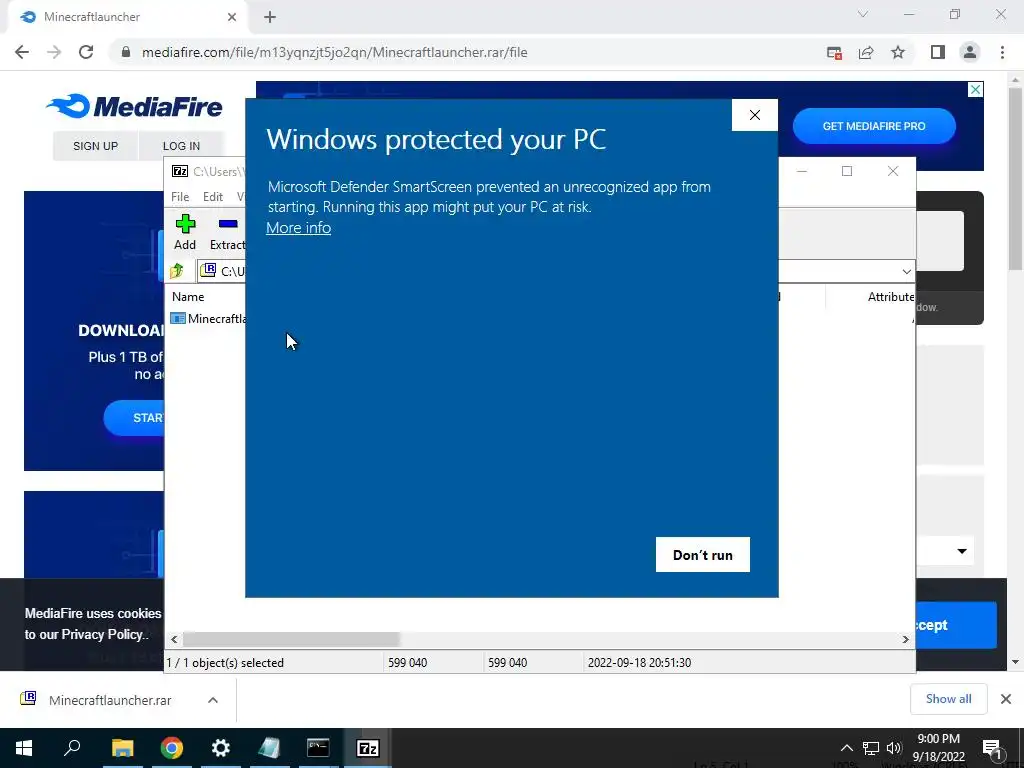Click the Attributes column header in 7-Zip
This screenshot has width=1024, height=768.
(891, 296)
